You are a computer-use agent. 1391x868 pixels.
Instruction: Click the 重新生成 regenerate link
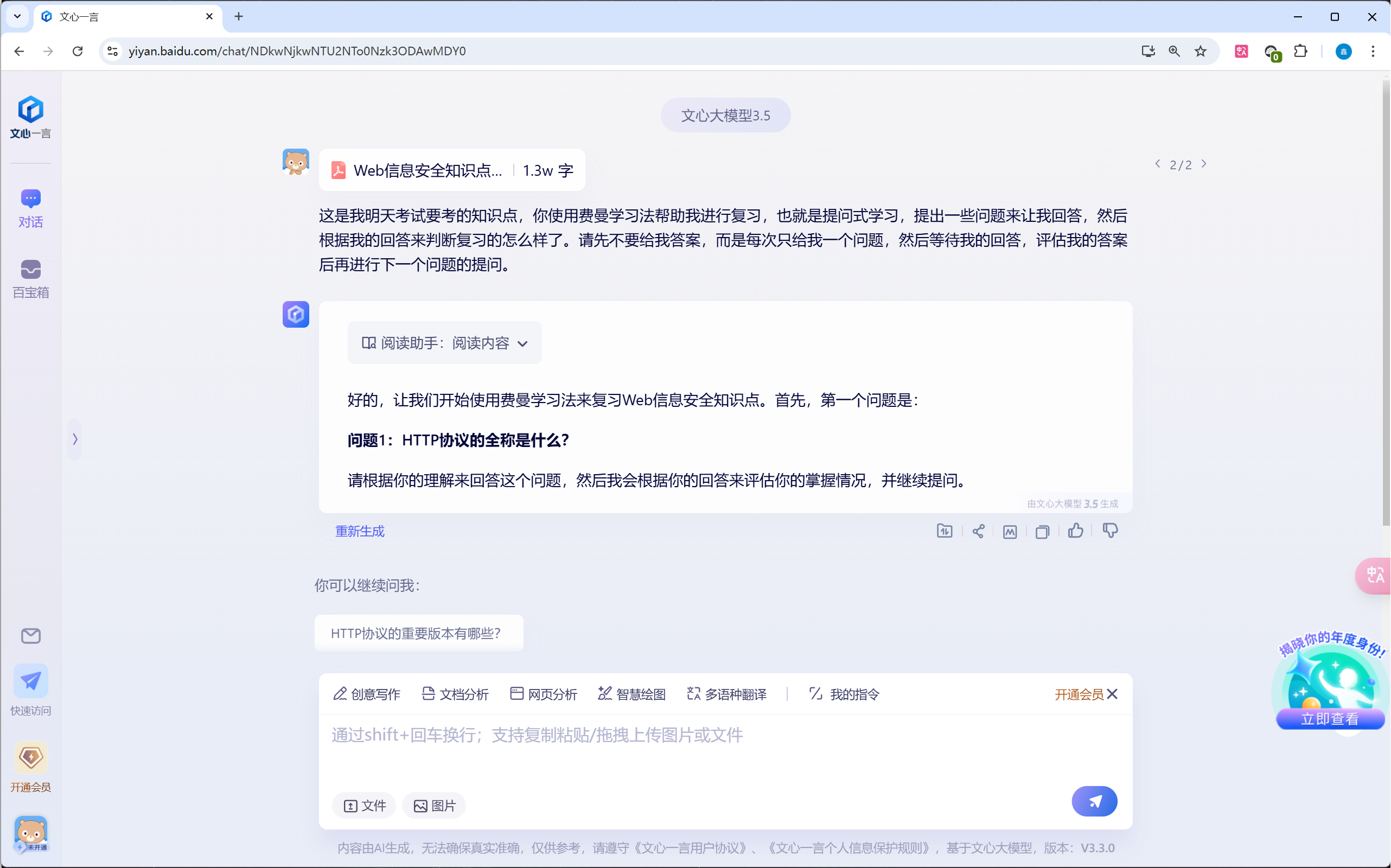coord(360,531)
